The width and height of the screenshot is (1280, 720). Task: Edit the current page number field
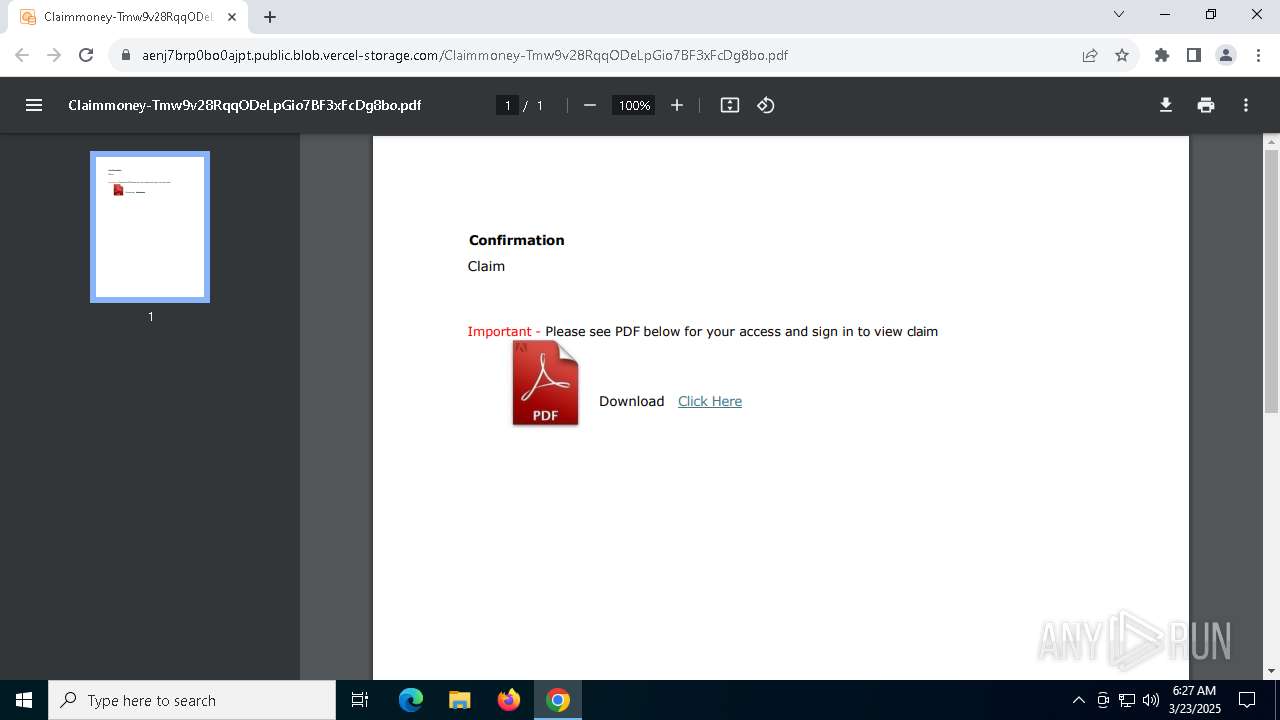[507, 105]
